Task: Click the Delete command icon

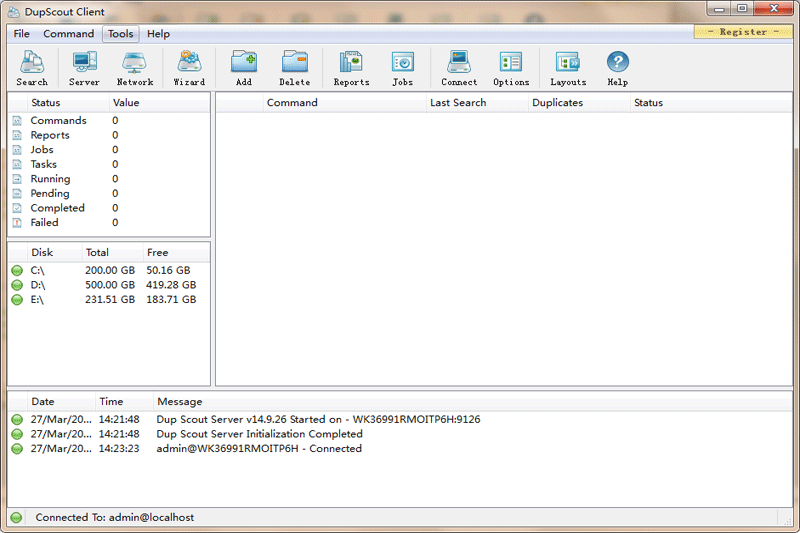Action: coord(294,68)
